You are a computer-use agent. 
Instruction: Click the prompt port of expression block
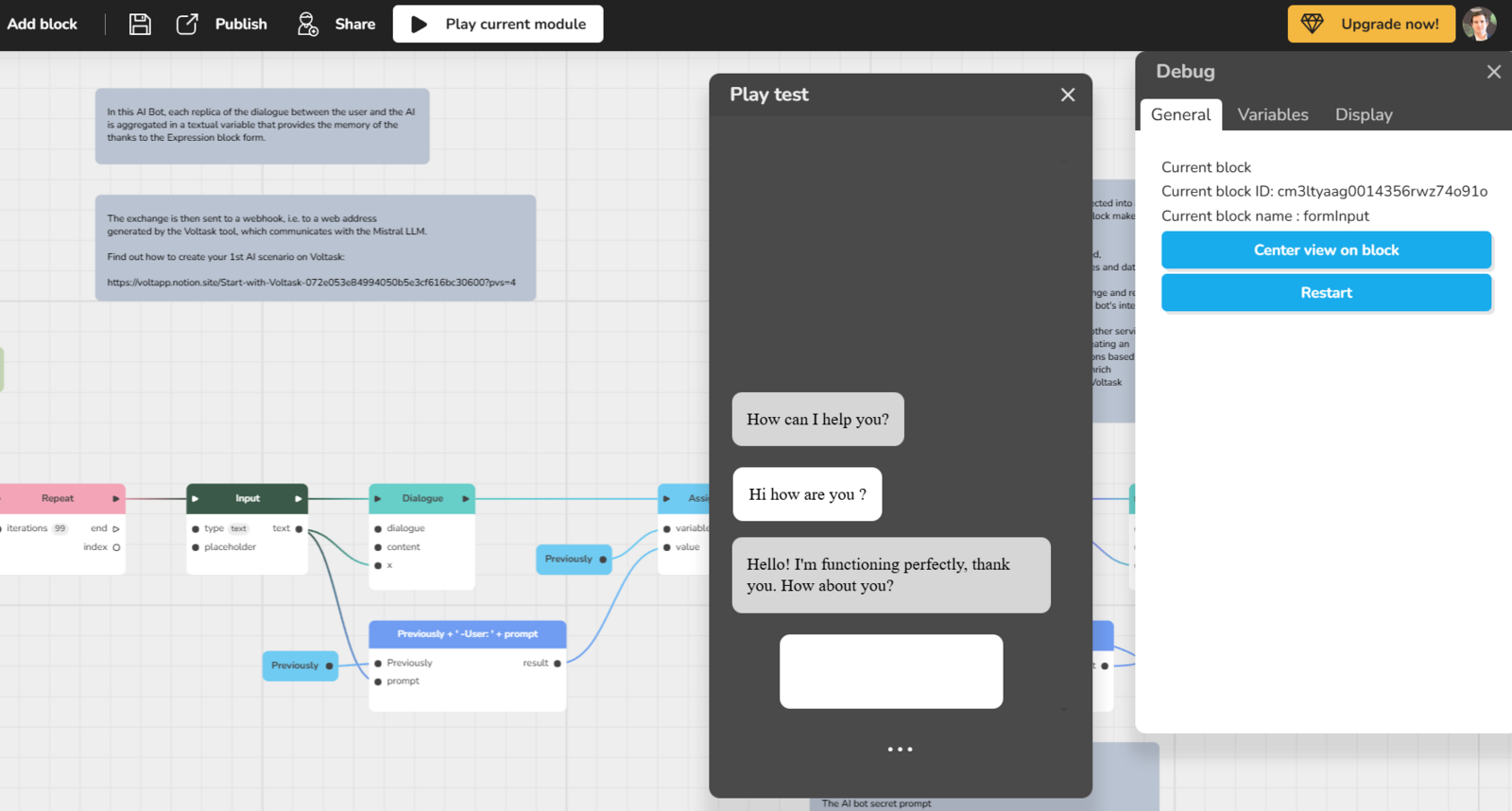point(378,682)
